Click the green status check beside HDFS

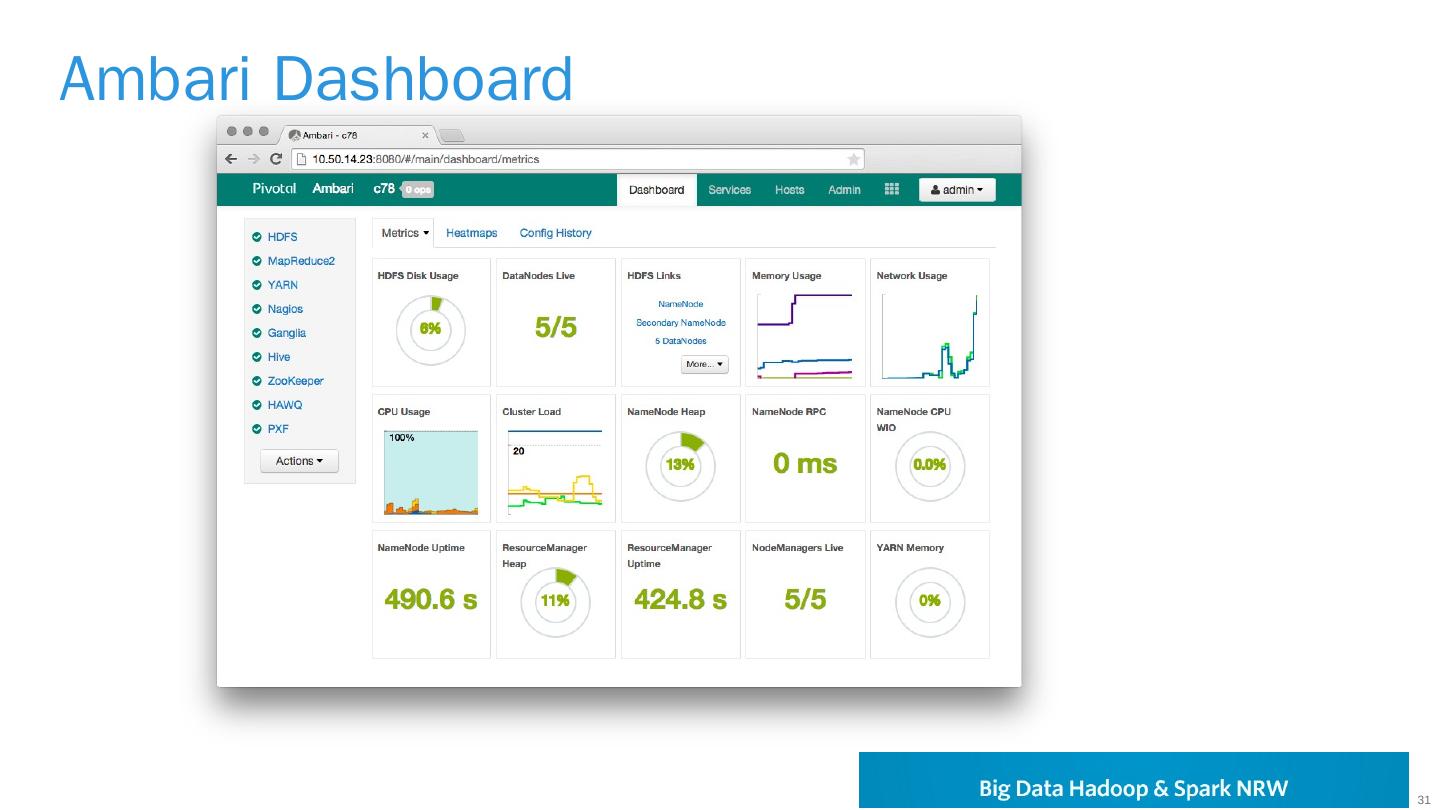tap(257, 237)
